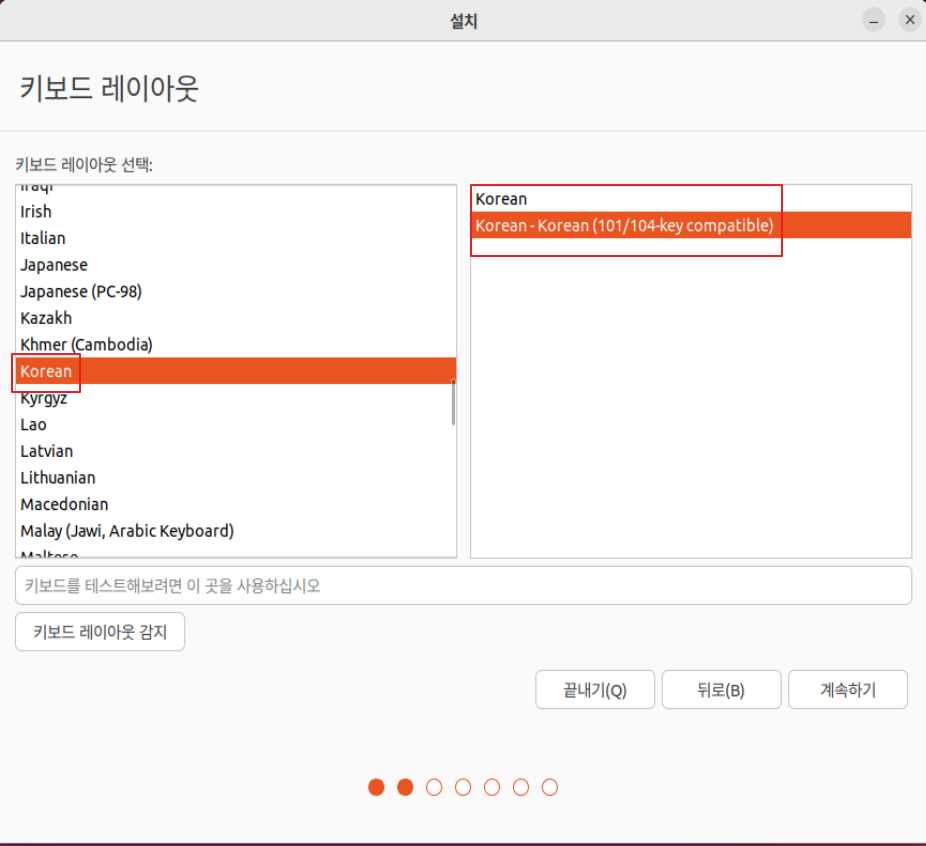Click 키보드 레이아웃 감지 to detect layout
This screenshot has height=846, width=926.
99,631
